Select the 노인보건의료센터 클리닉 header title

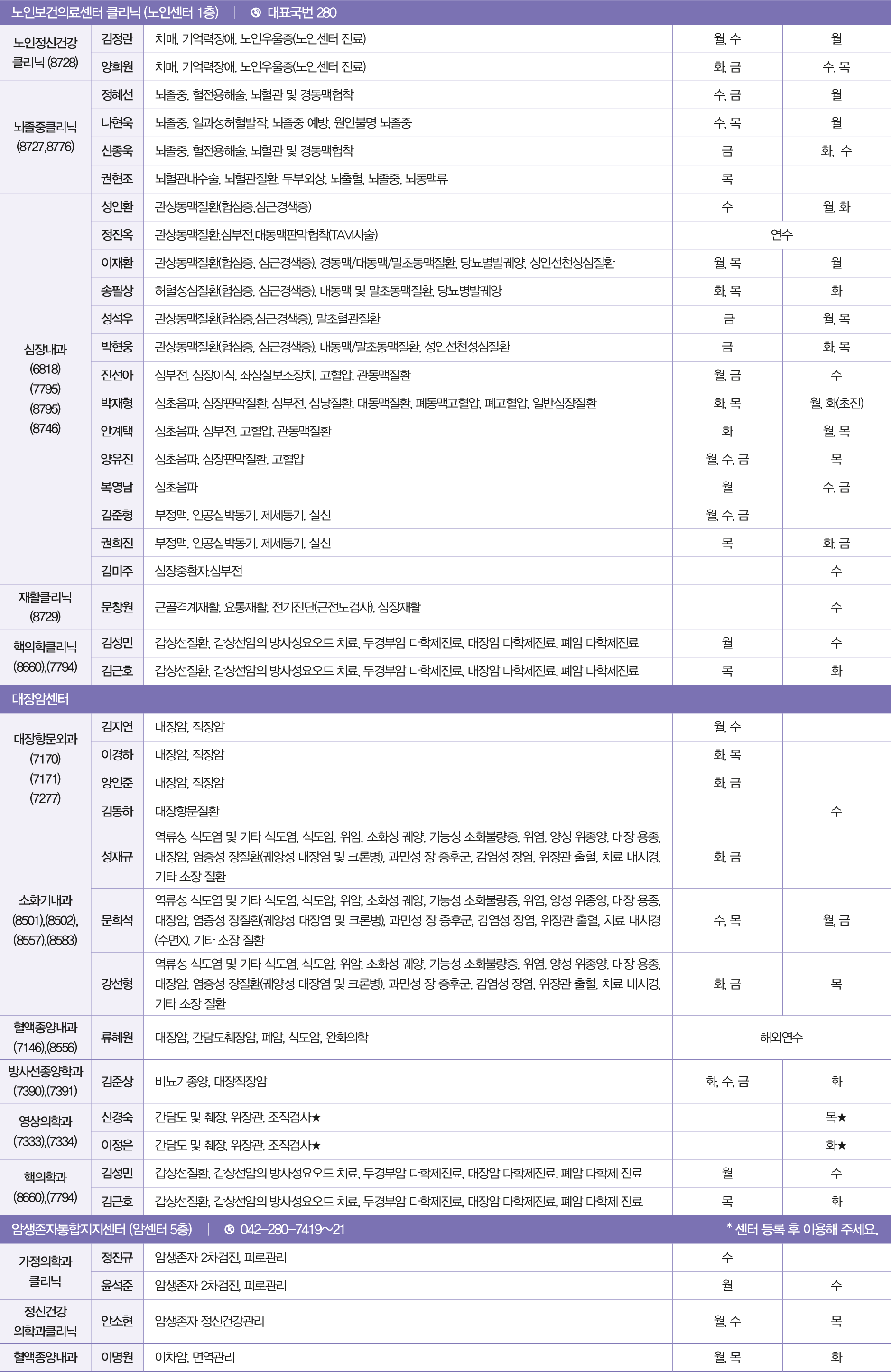pos(115,13)
